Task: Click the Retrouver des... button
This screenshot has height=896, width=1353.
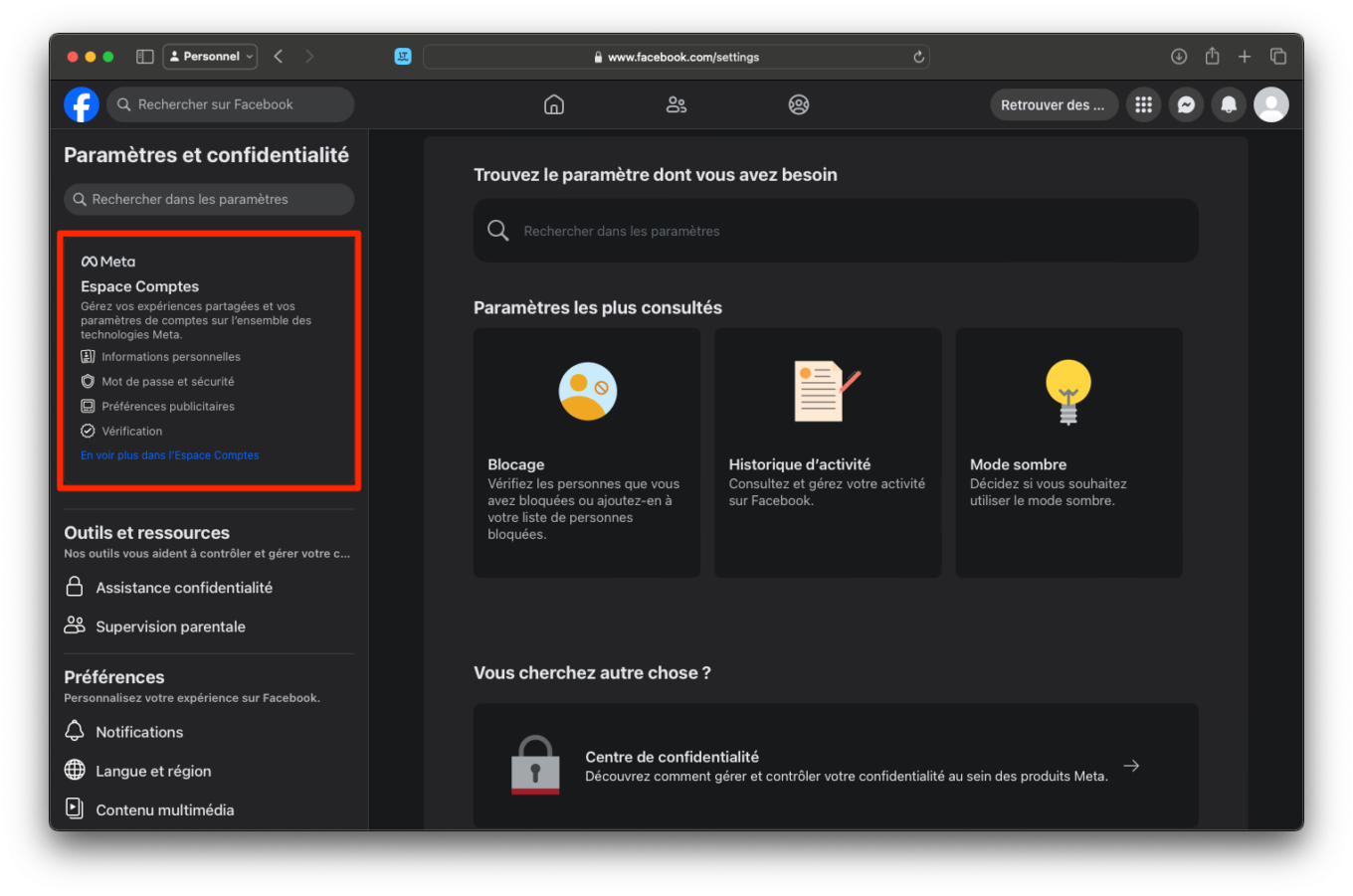Action: coord(1054,104)
